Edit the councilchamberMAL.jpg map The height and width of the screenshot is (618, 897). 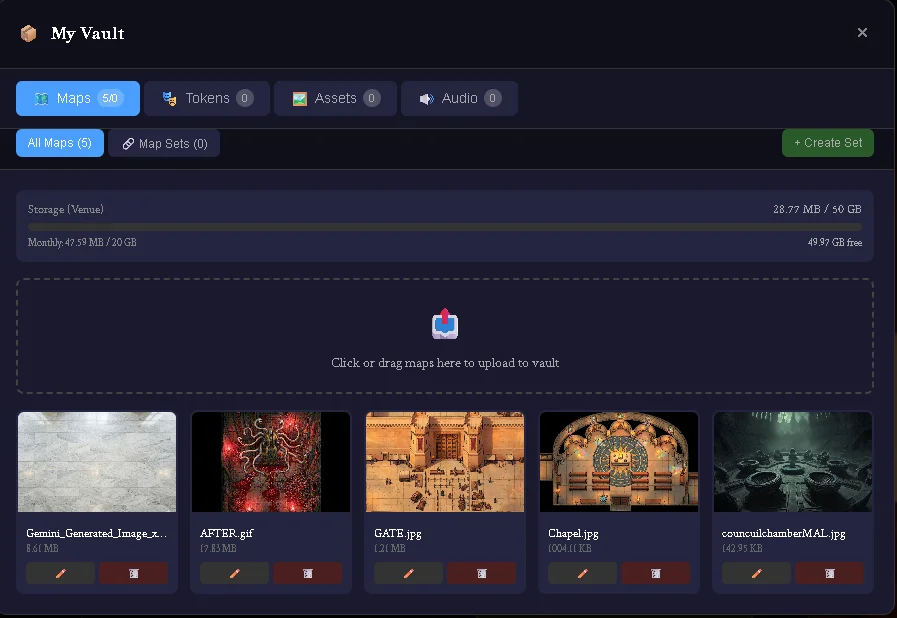(756, 573)
